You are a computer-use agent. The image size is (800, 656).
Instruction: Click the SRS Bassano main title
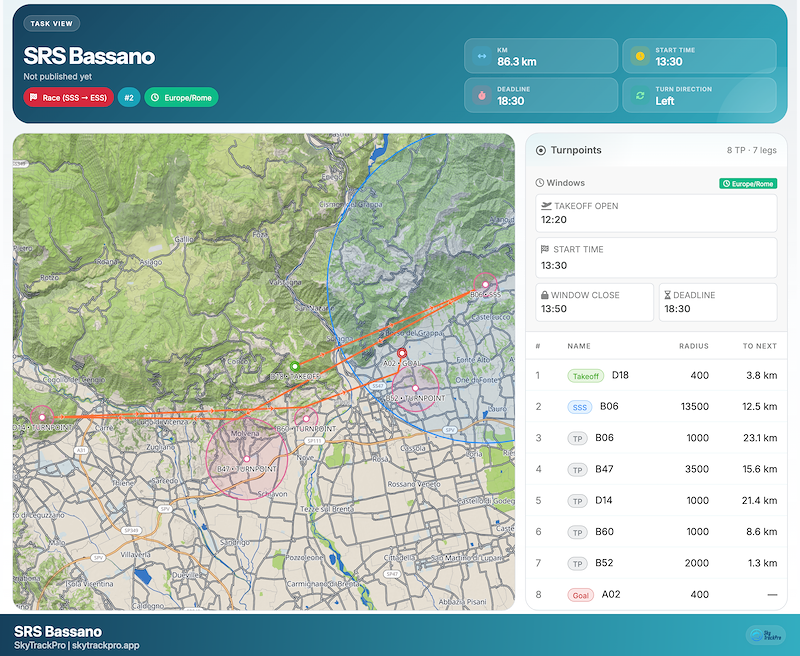(89, 56)
